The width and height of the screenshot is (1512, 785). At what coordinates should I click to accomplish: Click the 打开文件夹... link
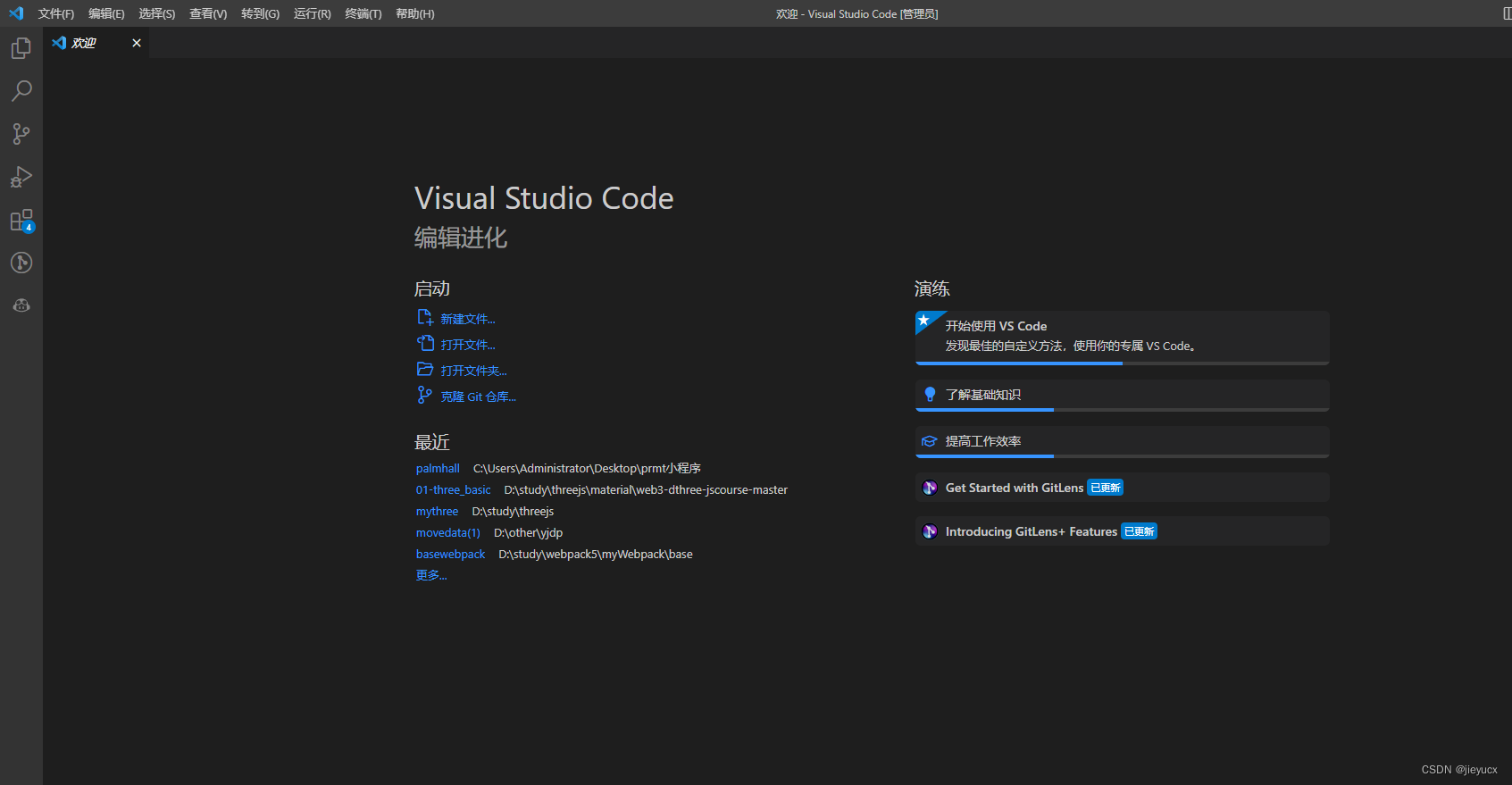473,371
